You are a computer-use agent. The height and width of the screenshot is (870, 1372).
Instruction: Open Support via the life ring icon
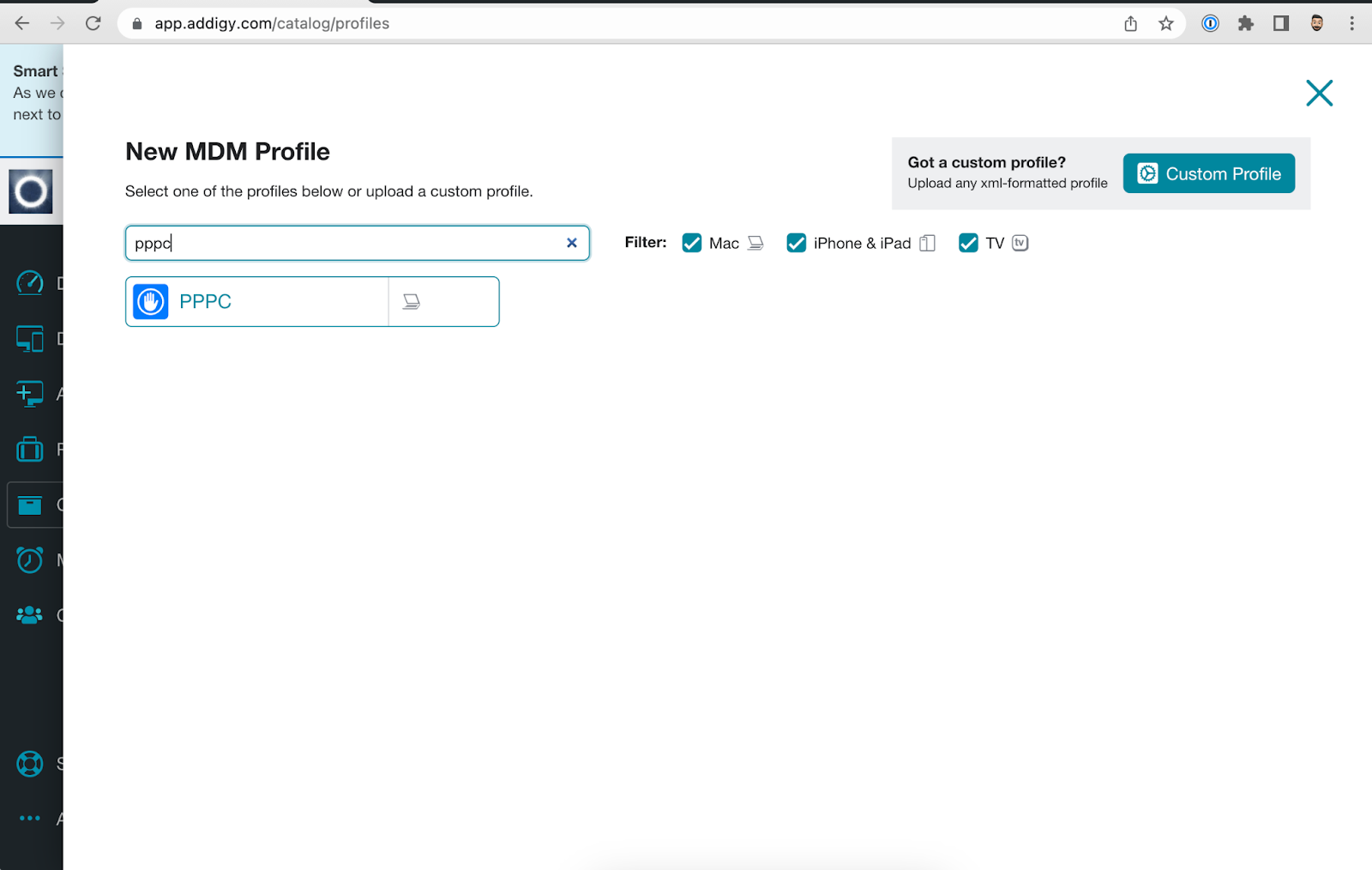tap(29, 763)
